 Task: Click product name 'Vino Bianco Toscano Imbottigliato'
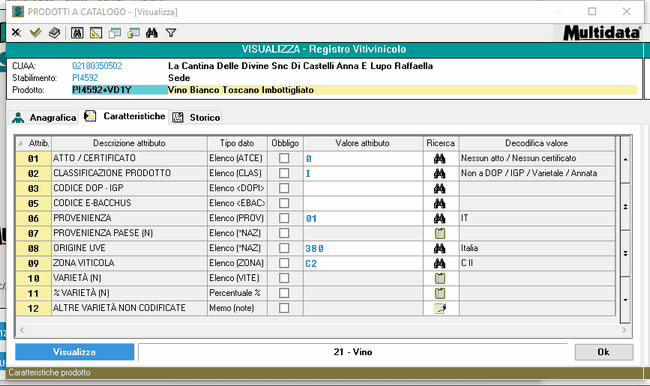tap(241, 90)
